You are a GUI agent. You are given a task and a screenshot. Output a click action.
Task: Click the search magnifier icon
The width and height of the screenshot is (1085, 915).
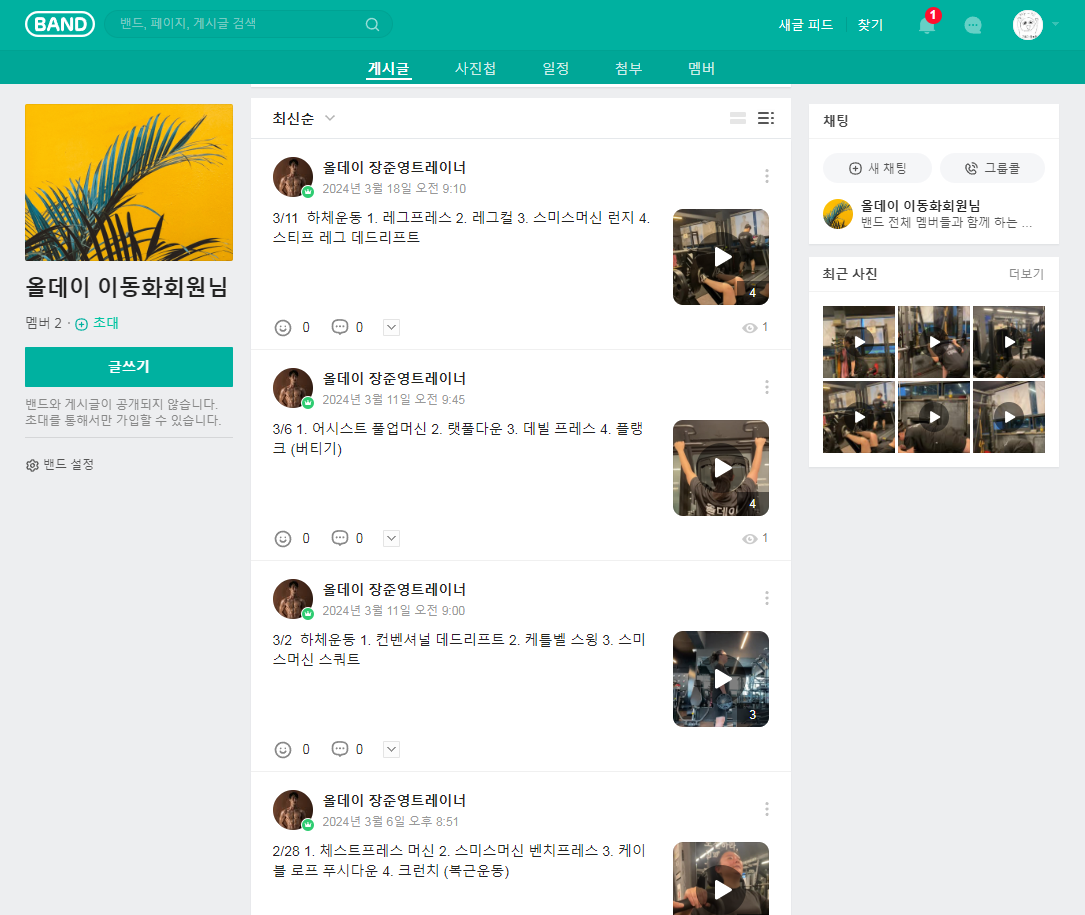(372, 25)
